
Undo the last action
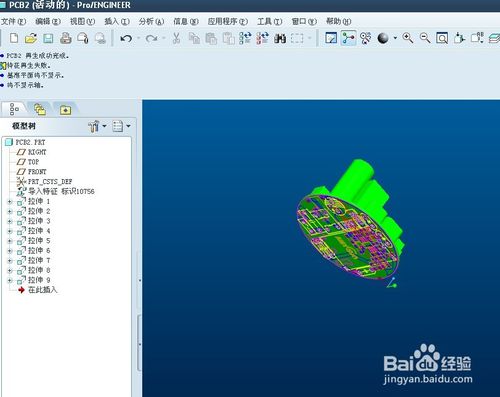[x=126, y=39]
